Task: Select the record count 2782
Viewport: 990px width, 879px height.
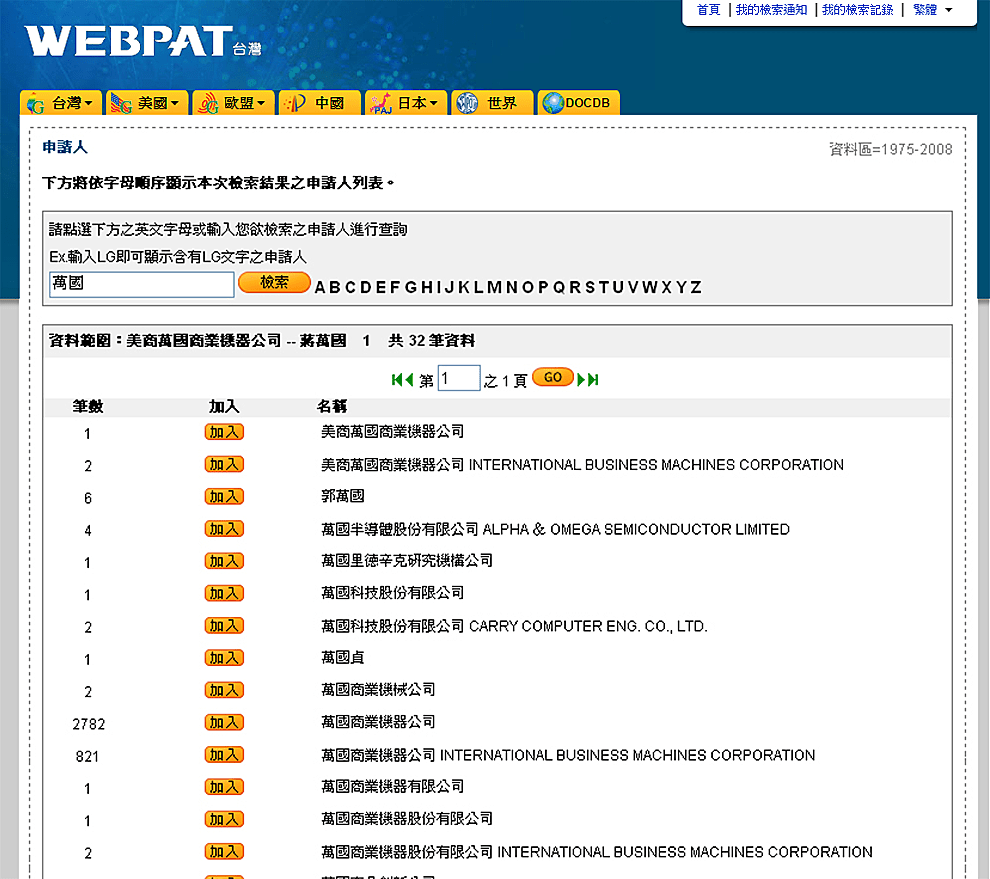Action: coord(88,724)
